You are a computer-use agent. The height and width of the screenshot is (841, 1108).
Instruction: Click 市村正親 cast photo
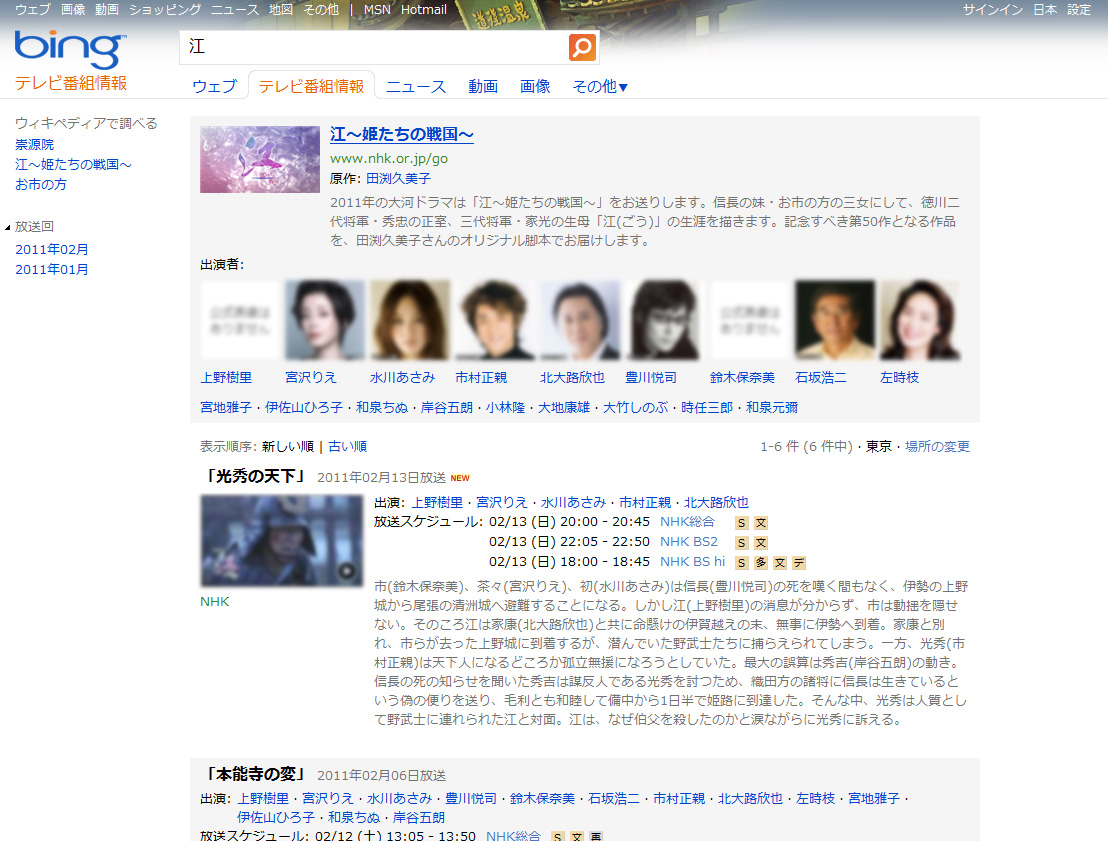pyautogui.click(x=495, y=320)
